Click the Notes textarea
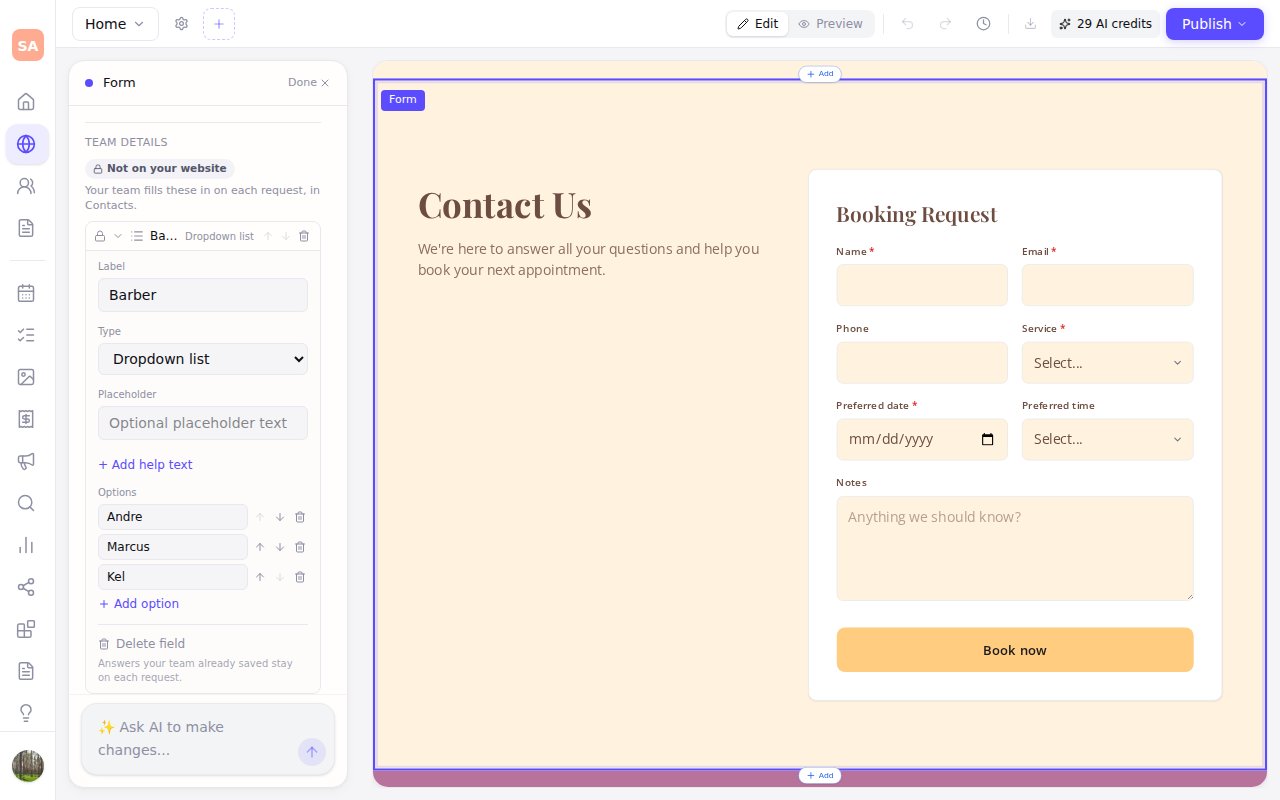The image size is (1280, 800). 1015,549
